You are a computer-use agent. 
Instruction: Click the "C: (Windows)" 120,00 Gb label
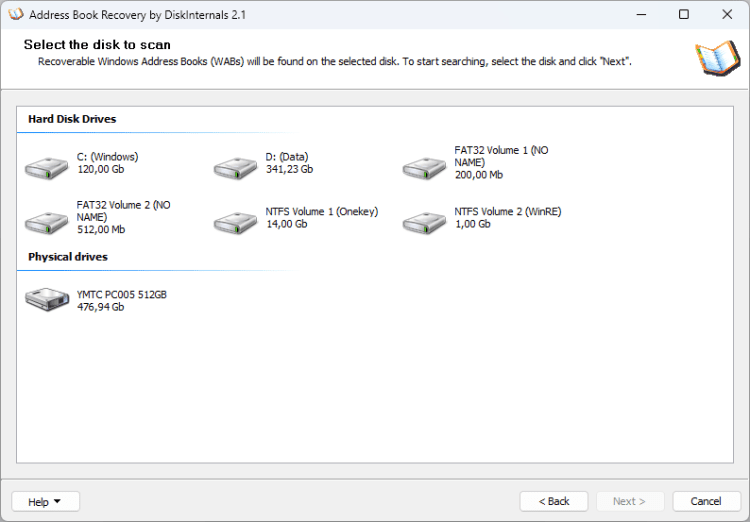[x=108, y=163]
